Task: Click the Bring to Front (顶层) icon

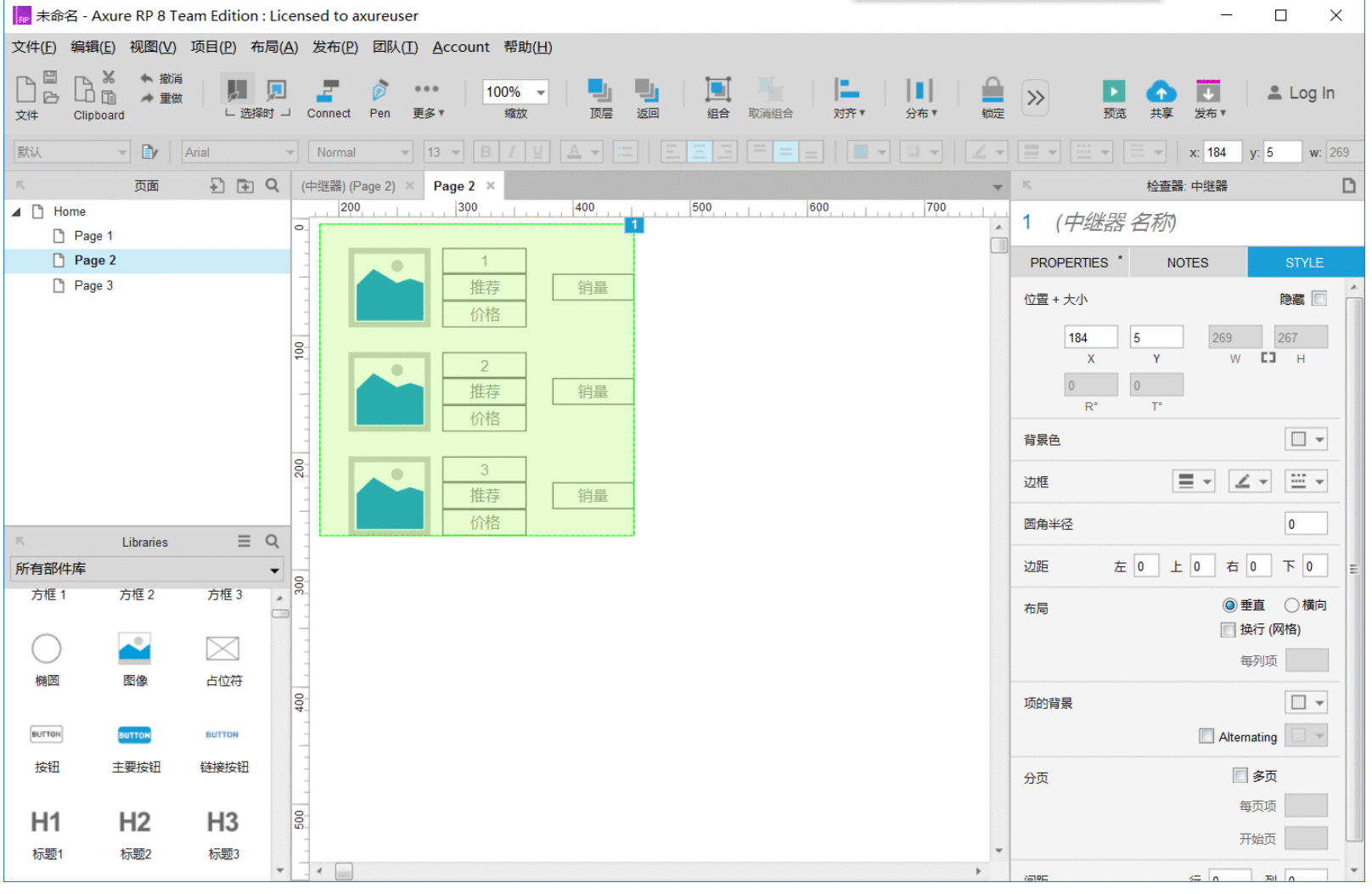Action: point(600,90)
